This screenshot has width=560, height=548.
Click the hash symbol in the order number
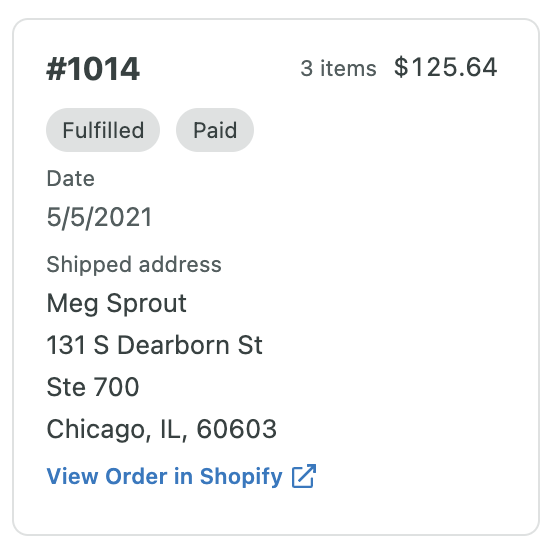click(x=56, y=69)
